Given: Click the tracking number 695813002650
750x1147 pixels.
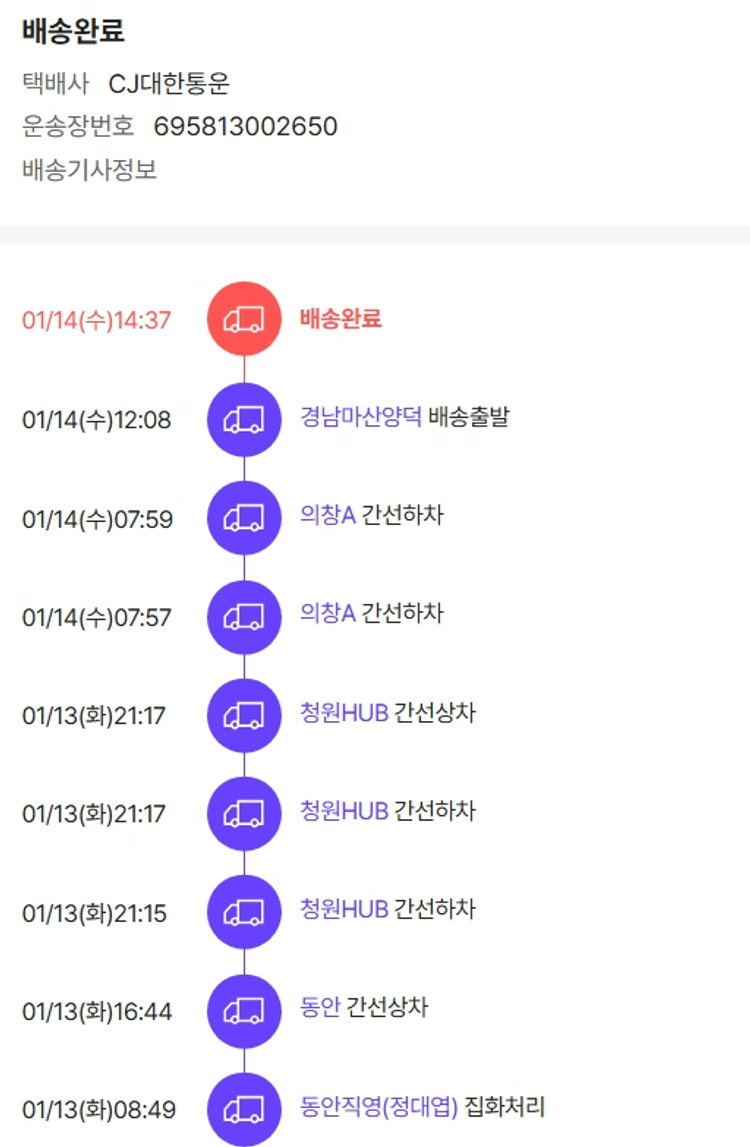Looking at the screenshot, I should [x=245, y=127].
